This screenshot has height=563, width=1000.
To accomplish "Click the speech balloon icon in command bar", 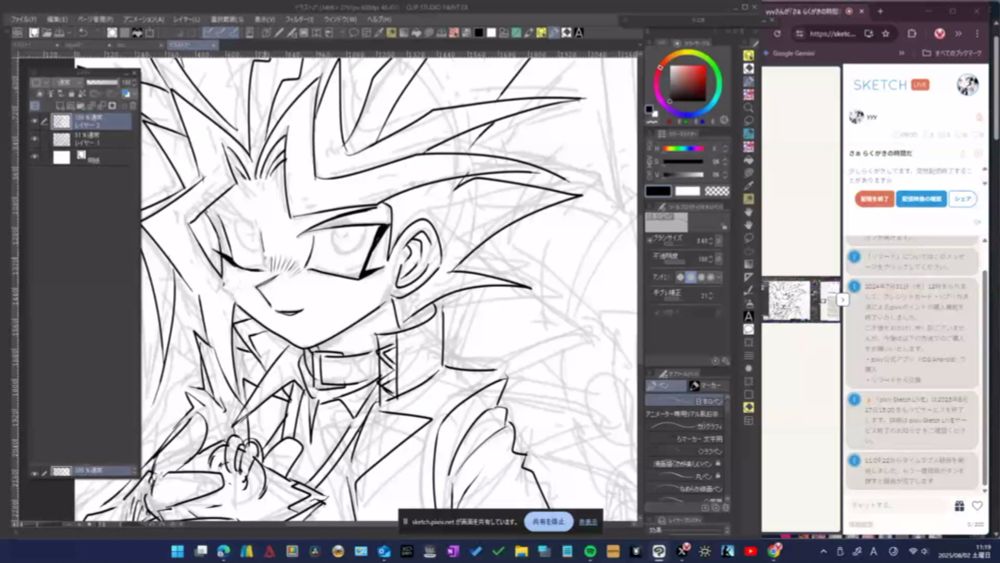I will [353, 33].
